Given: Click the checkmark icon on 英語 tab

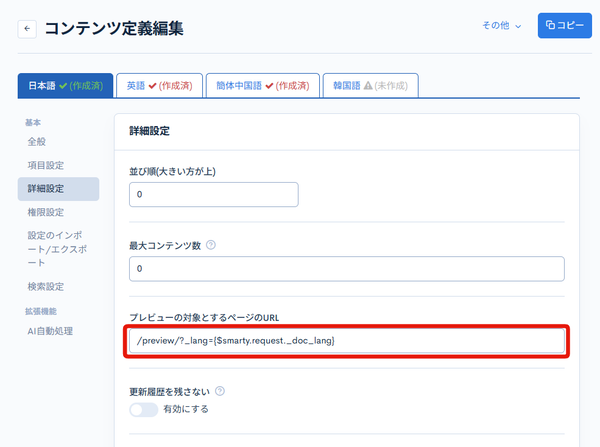Looking at the screenshot, I should (x=152, y=86).
